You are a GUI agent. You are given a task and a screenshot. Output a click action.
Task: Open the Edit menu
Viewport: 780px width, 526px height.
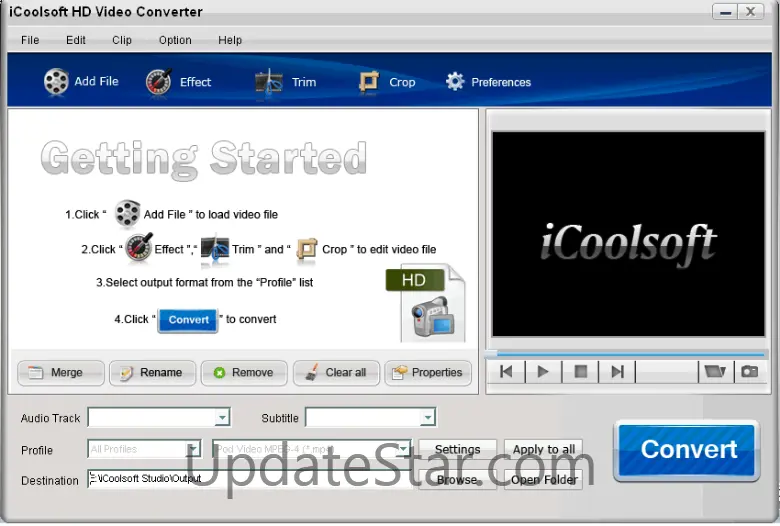coord(76,40)
